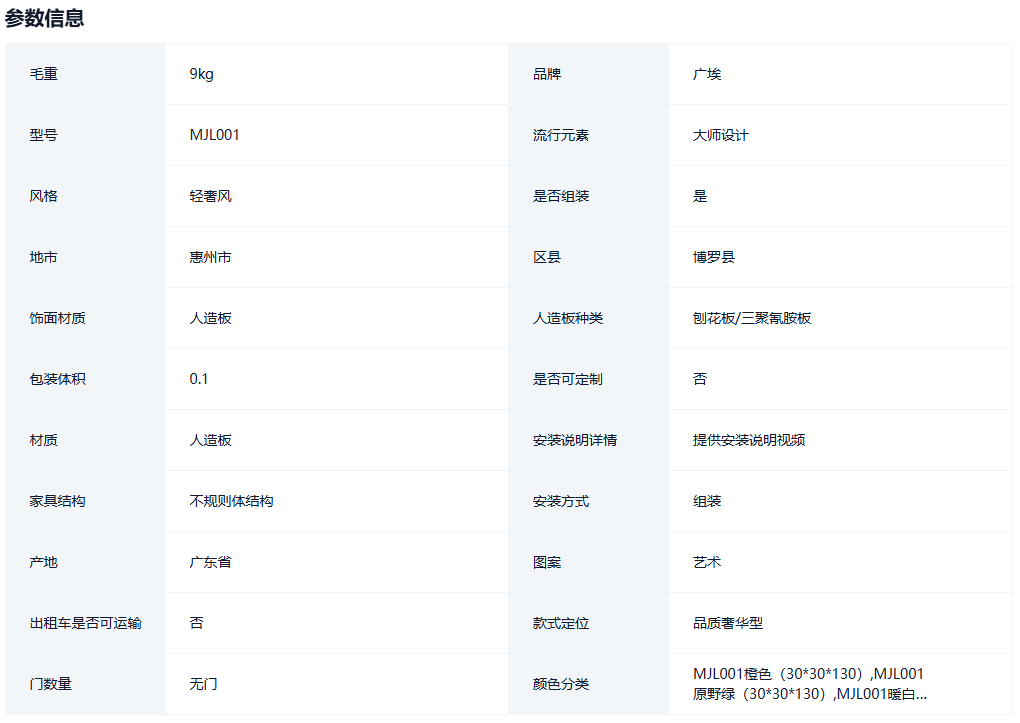Select the city value 惠州市
The height and width of the screenshot is (723, 1020).
[210, 257]
